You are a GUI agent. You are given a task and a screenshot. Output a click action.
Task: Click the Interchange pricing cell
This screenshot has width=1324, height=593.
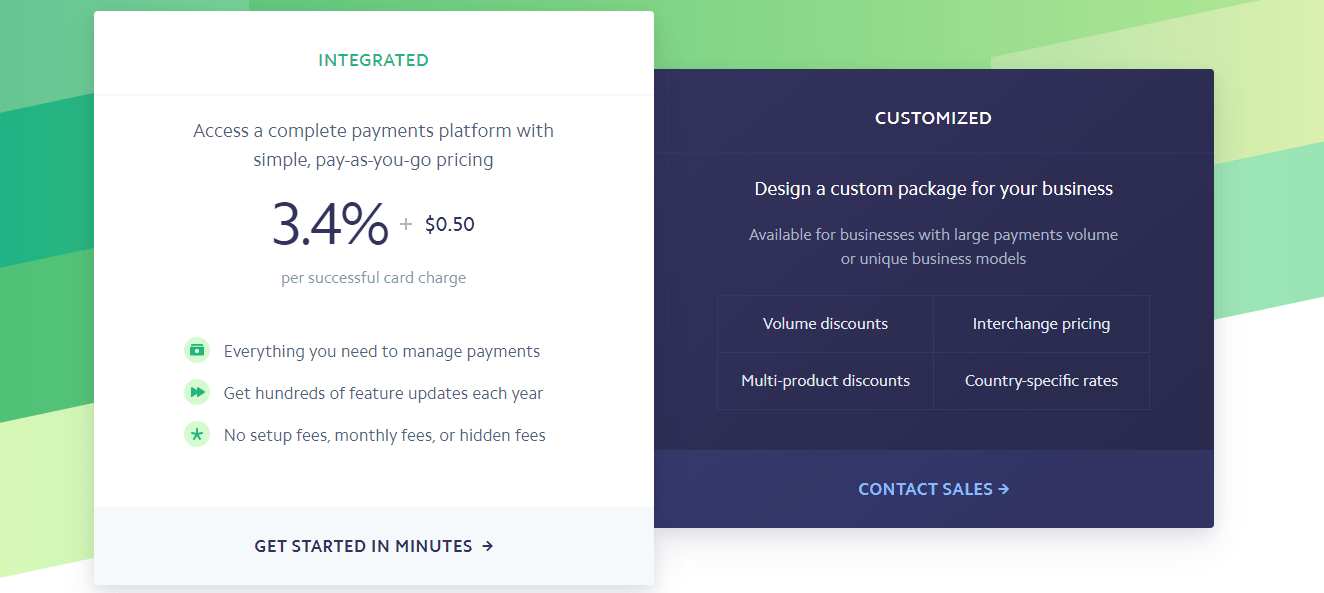coord(1041,323)
